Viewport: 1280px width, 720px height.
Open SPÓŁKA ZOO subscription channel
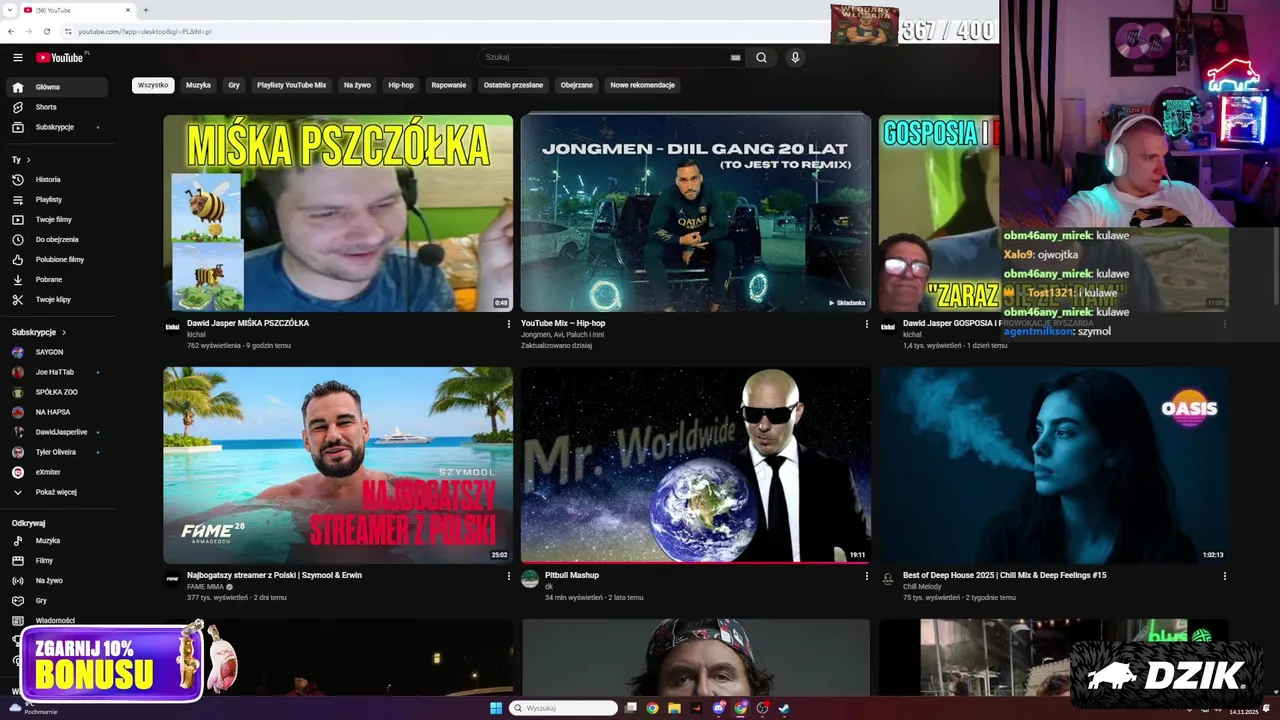[56, 392]
